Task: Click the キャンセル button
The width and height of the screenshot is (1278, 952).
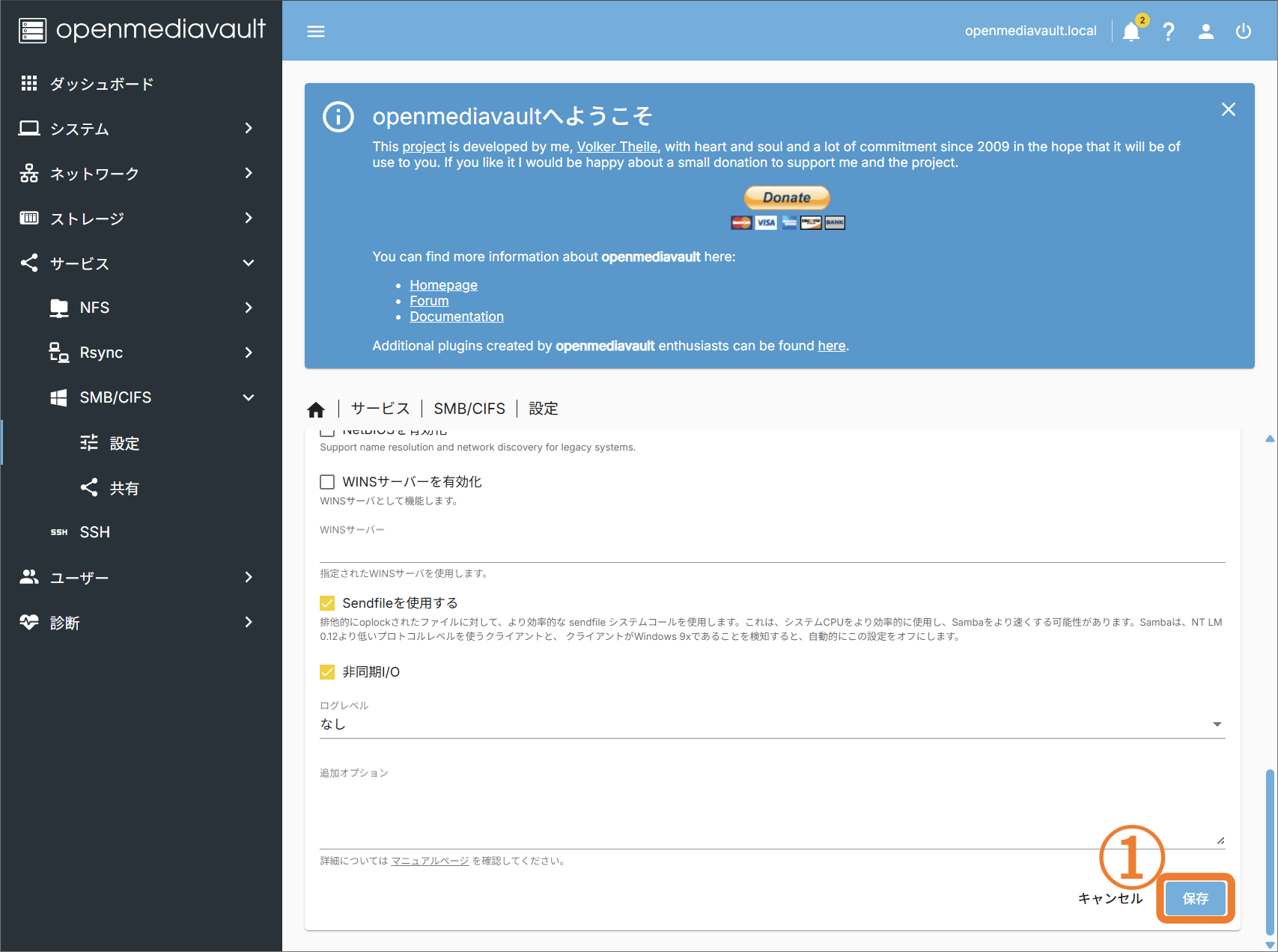Action: click(1110, 898)
